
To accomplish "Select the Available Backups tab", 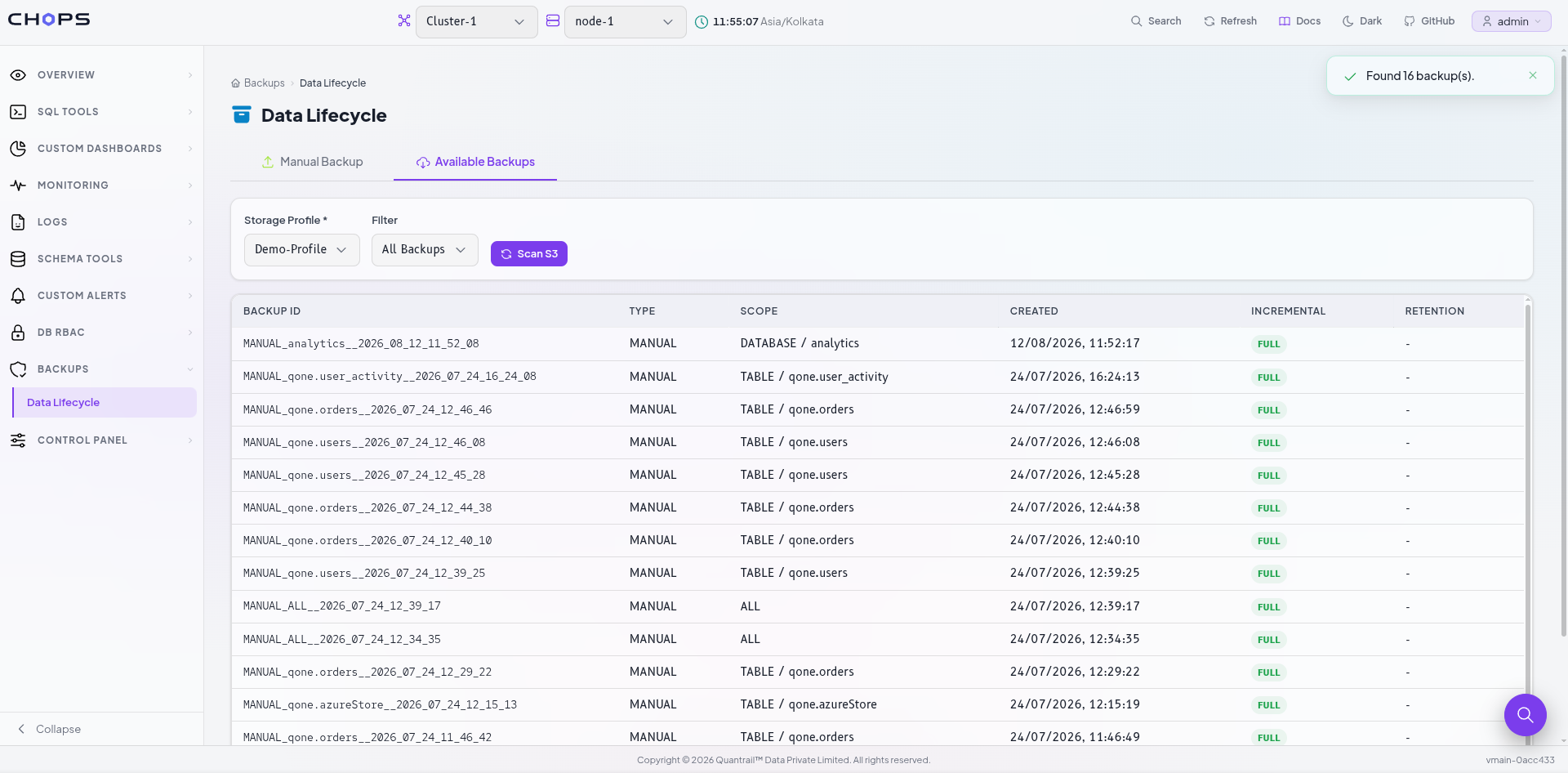I will tap(475, 162).
